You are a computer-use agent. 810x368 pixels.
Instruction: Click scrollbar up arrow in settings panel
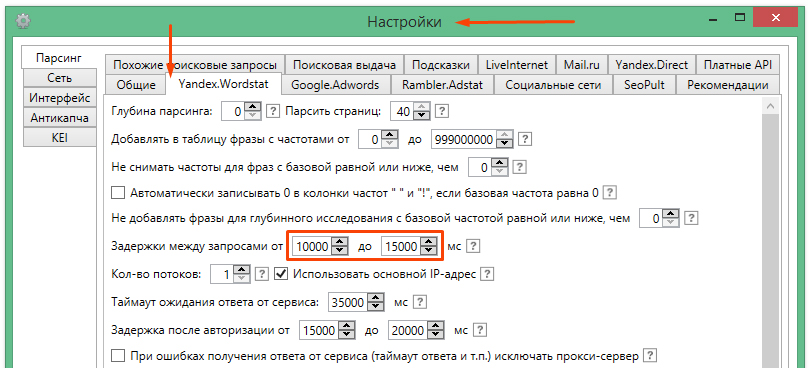(x=771, y=106)
